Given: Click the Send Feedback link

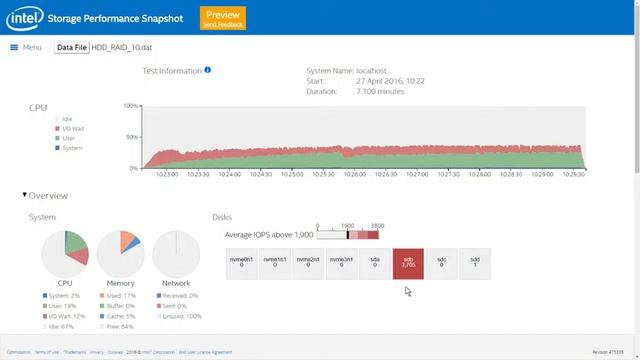Looking at the screenshot, I should pyautogui.click(x=223, y=24).
